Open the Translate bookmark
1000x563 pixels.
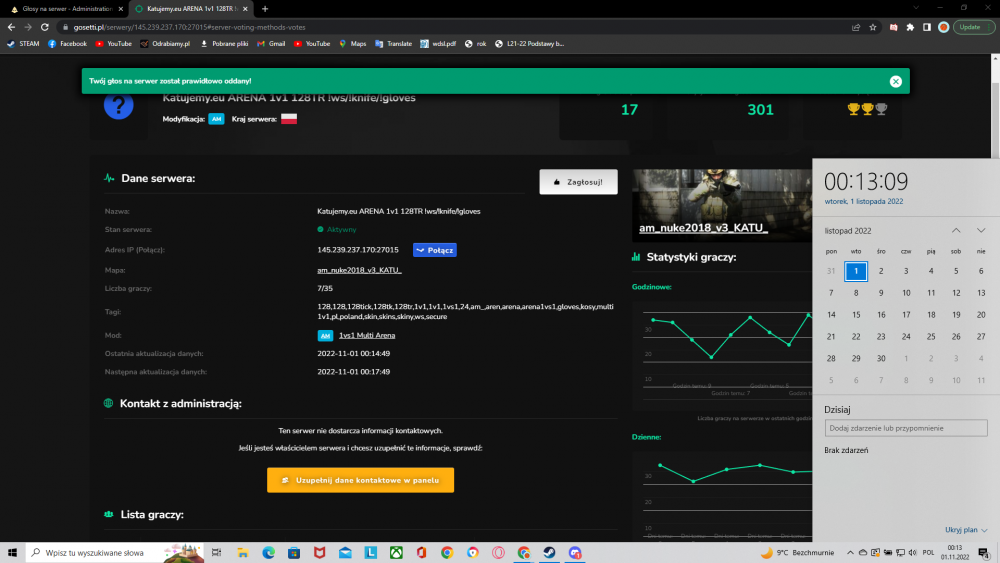pos(393,44)
